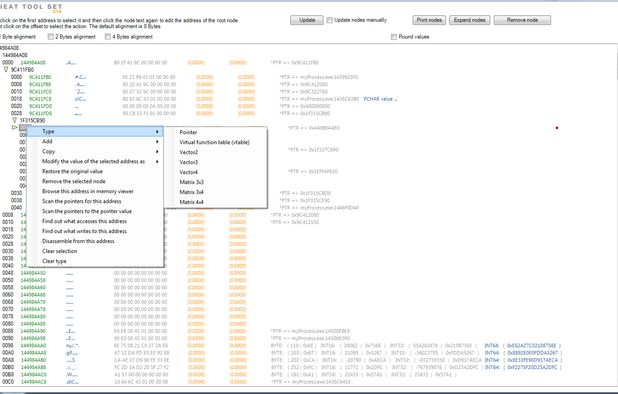Choose Disassemble from this address
The height and width of the screenshot is (394, 618).
point(95,241)
